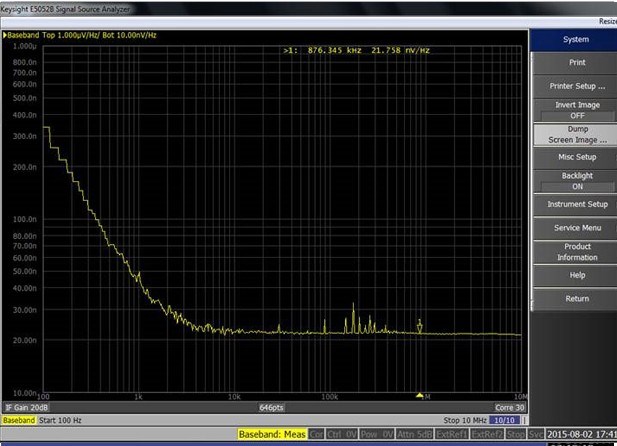This screenshot has height=446, width=617.
Task: Show Product Information
Action: coord(576,252)
